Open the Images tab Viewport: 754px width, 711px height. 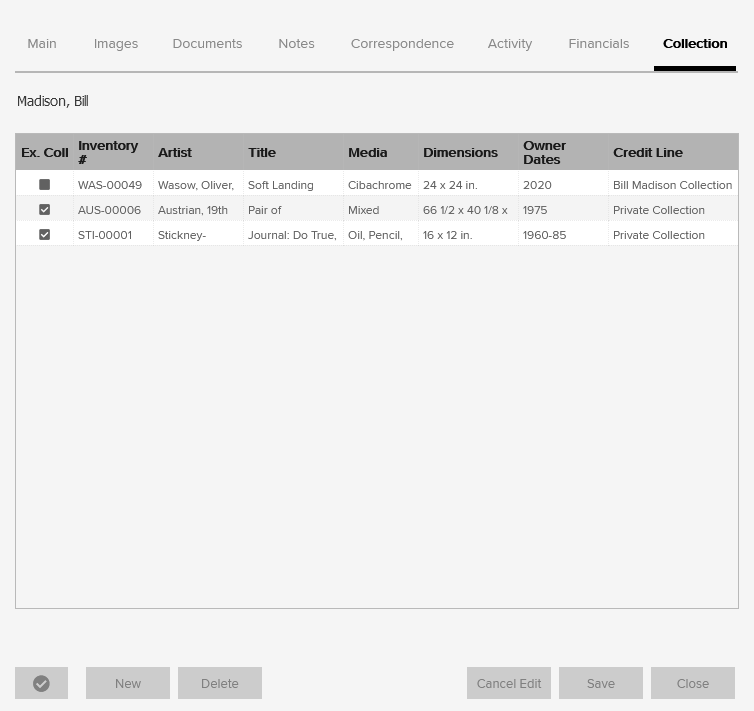(x=116, y=44)
